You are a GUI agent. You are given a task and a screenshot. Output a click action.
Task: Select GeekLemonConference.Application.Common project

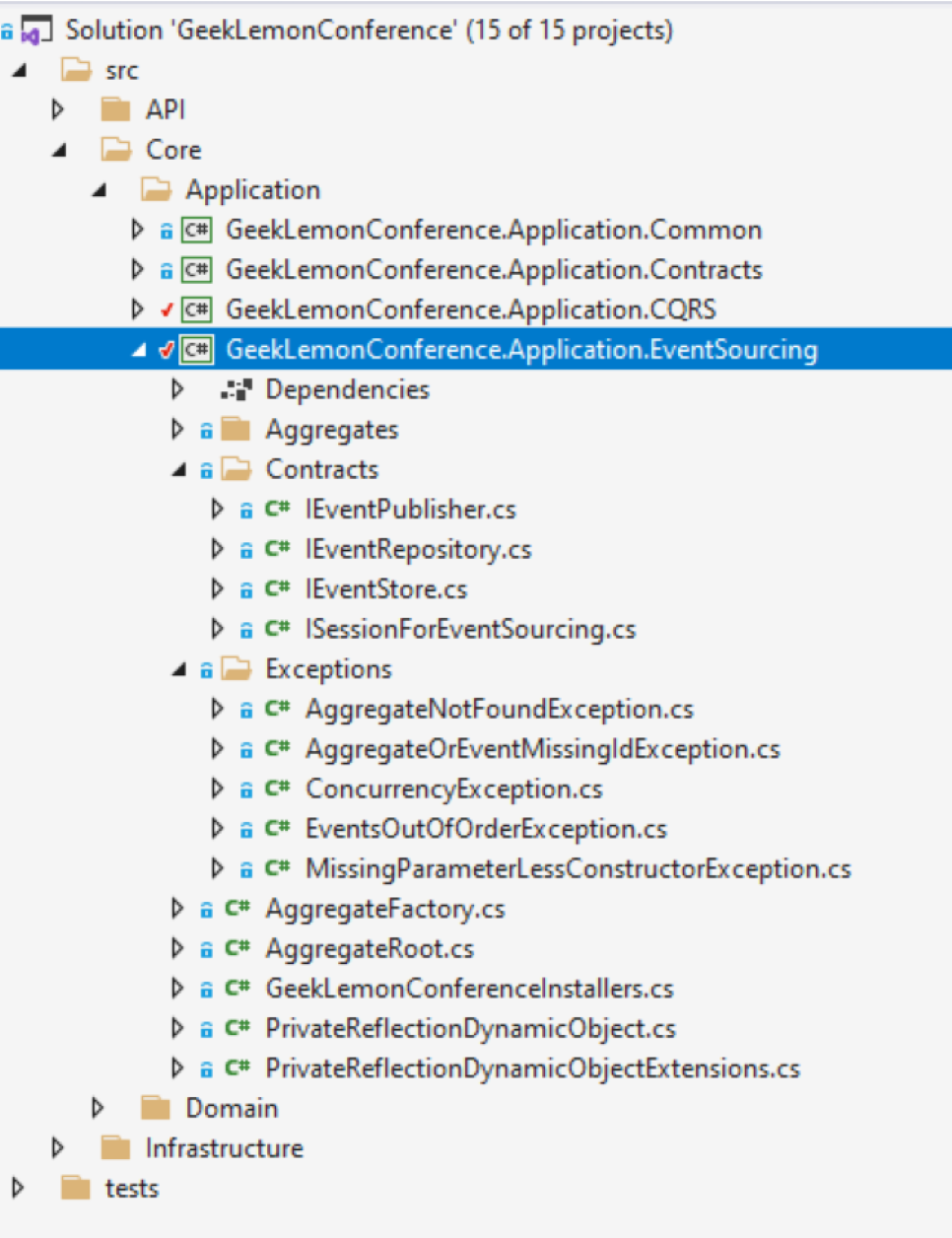tap(494, 230)
